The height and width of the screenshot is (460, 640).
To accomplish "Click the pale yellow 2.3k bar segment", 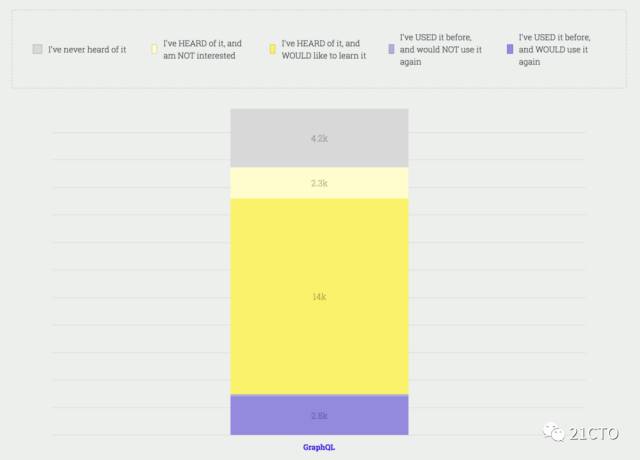I will click(319, 183).
